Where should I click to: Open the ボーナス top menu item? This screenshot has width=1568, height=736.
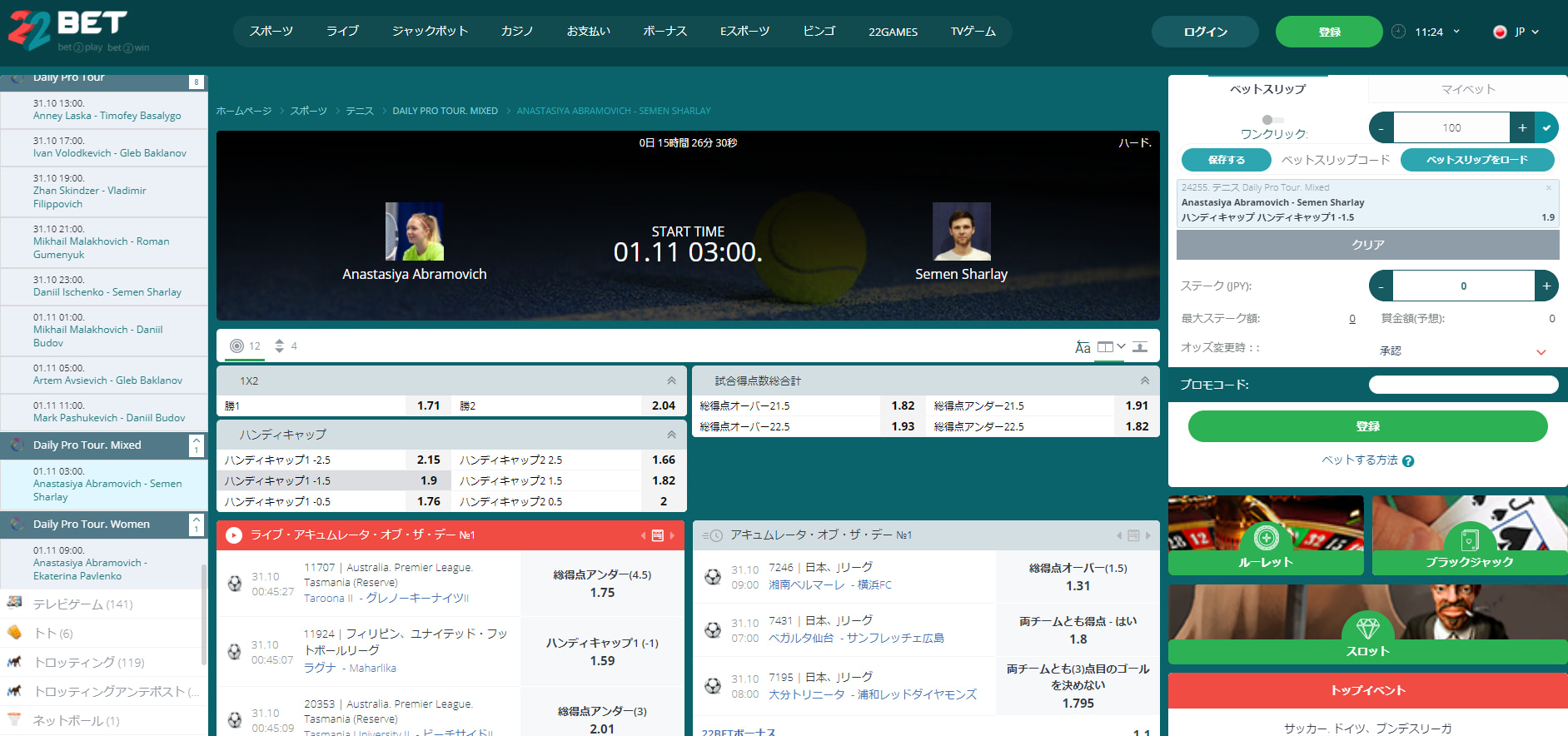point(665,32)
